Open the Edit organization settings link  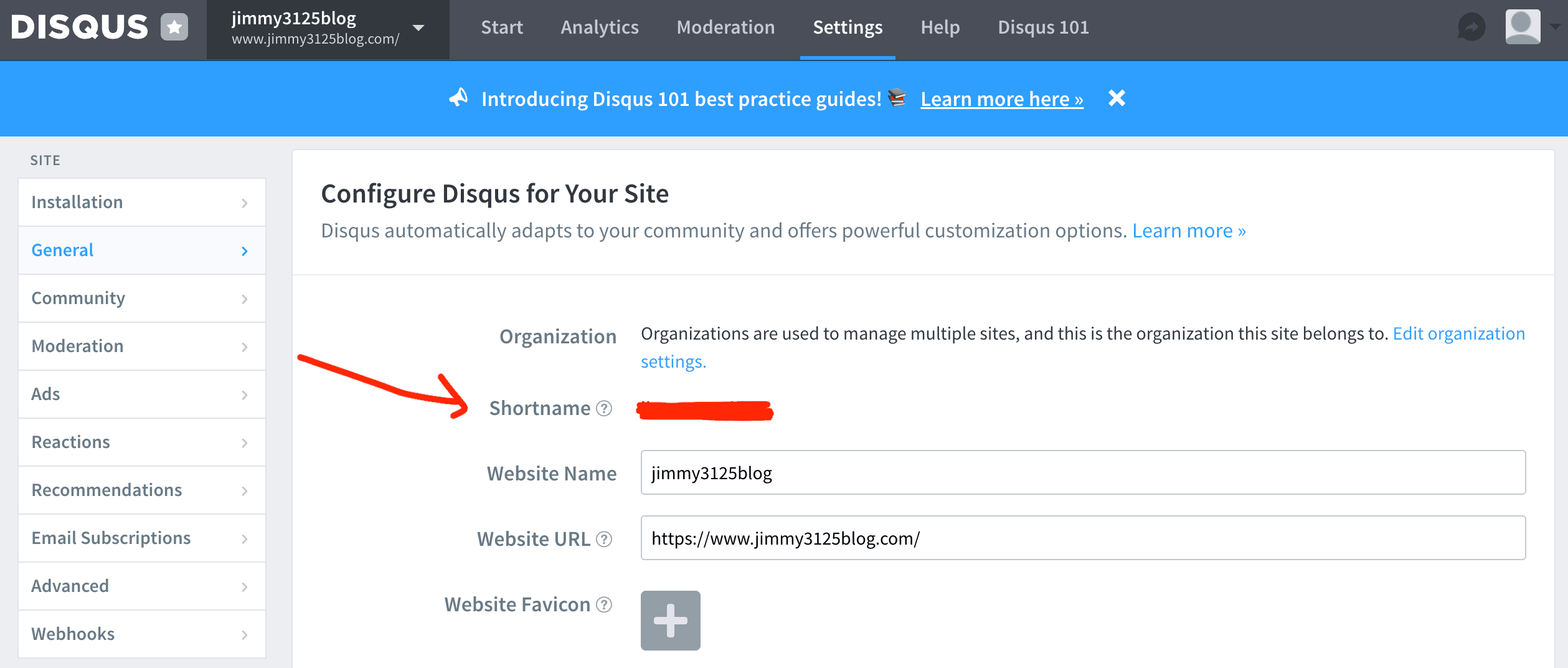point(1458,334)
